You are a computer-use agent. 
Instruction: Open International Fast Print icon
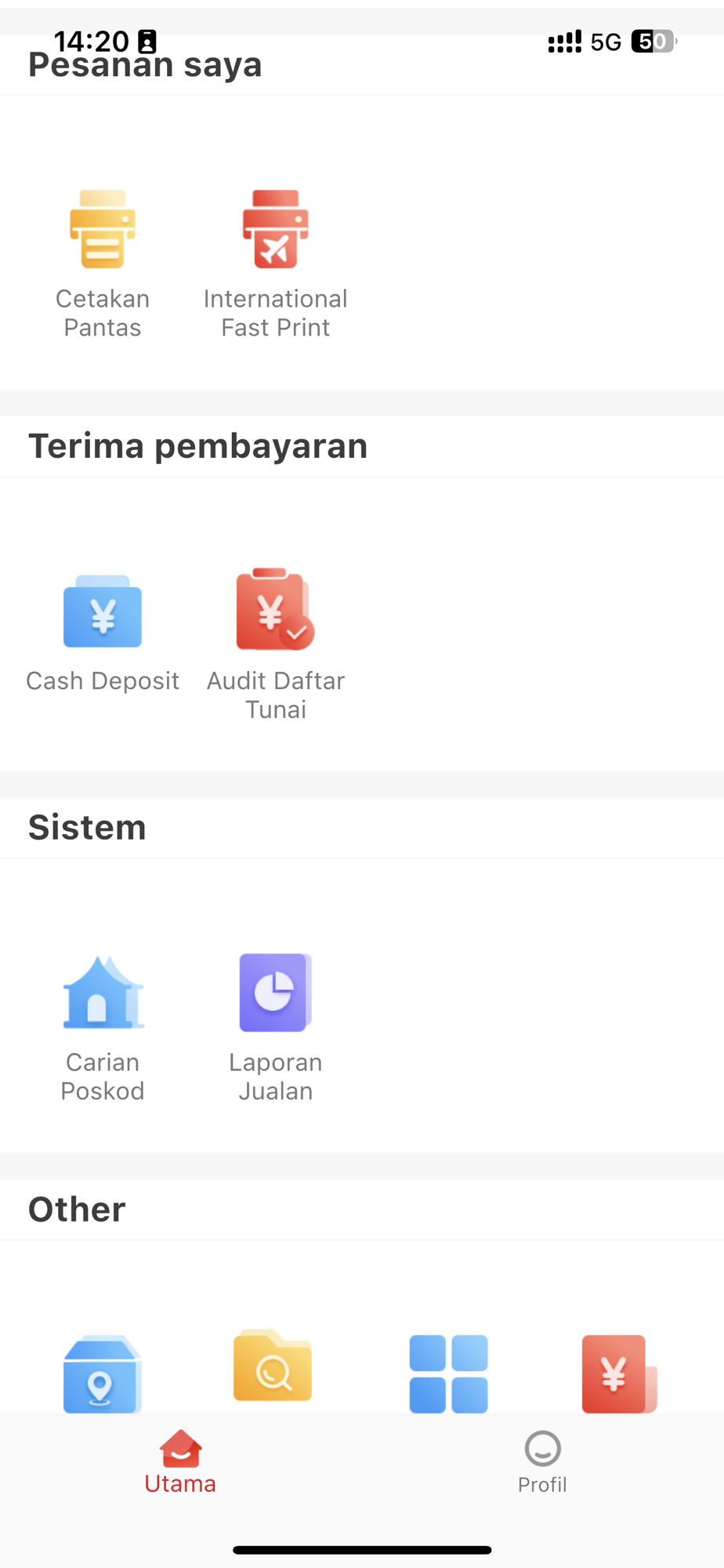(275, 229)
